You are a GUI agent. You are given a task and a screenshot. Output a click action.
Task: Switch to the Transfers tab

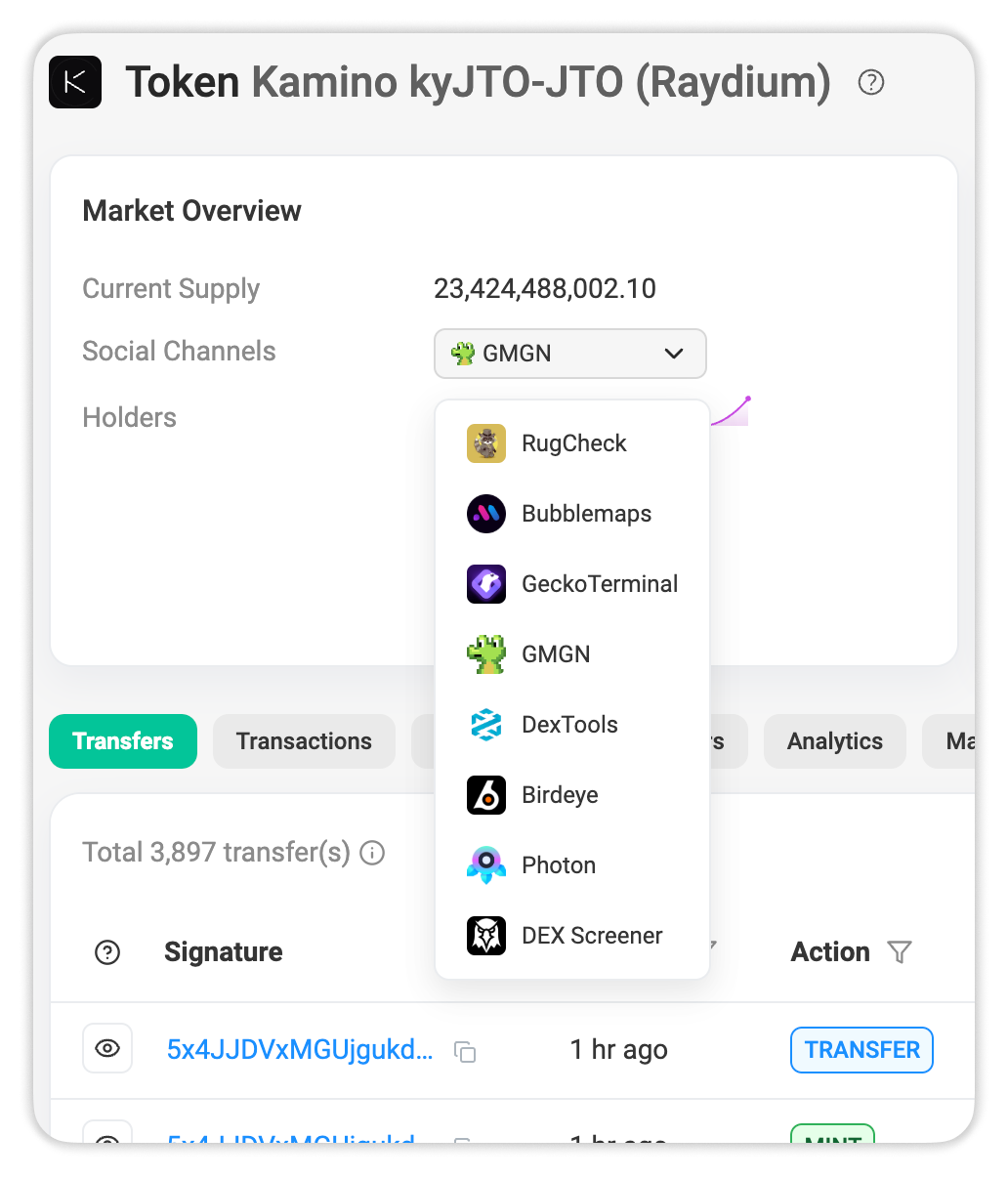tap(123, 741)
